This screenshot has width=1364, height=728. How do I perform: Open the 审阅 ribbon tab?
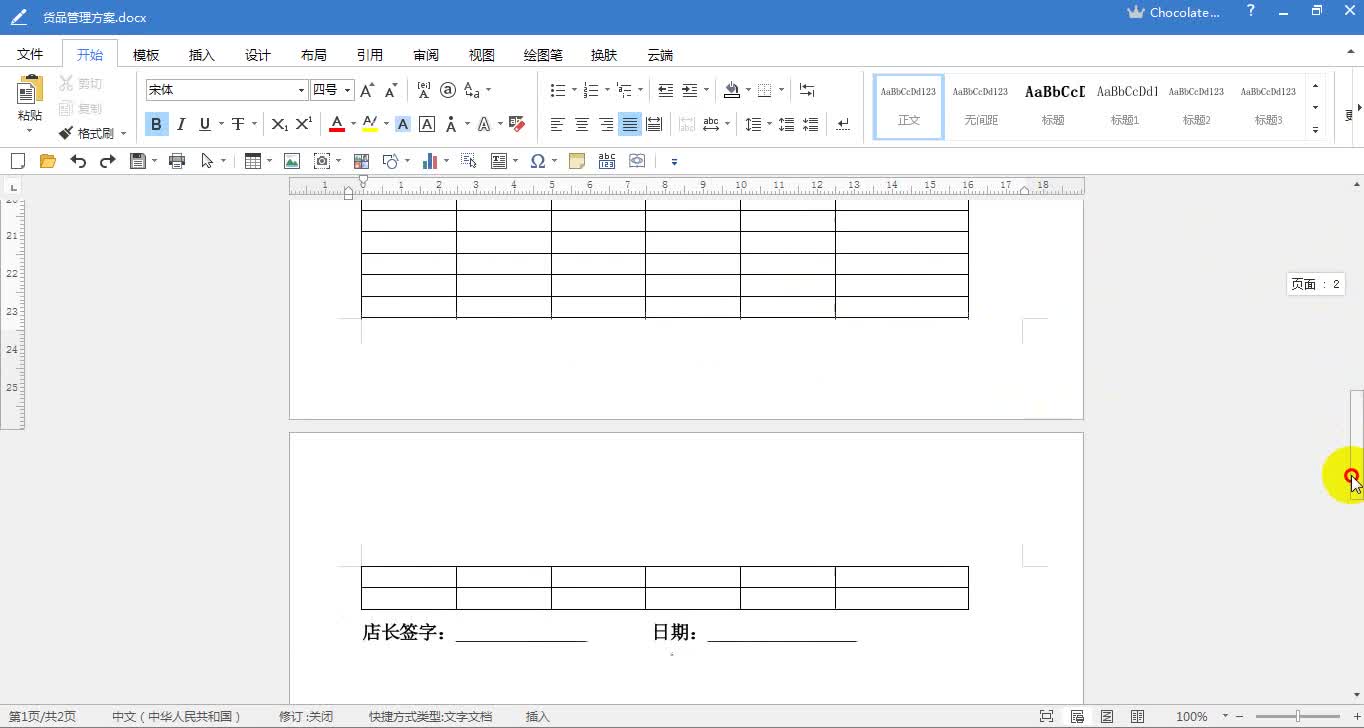[425, 55]
